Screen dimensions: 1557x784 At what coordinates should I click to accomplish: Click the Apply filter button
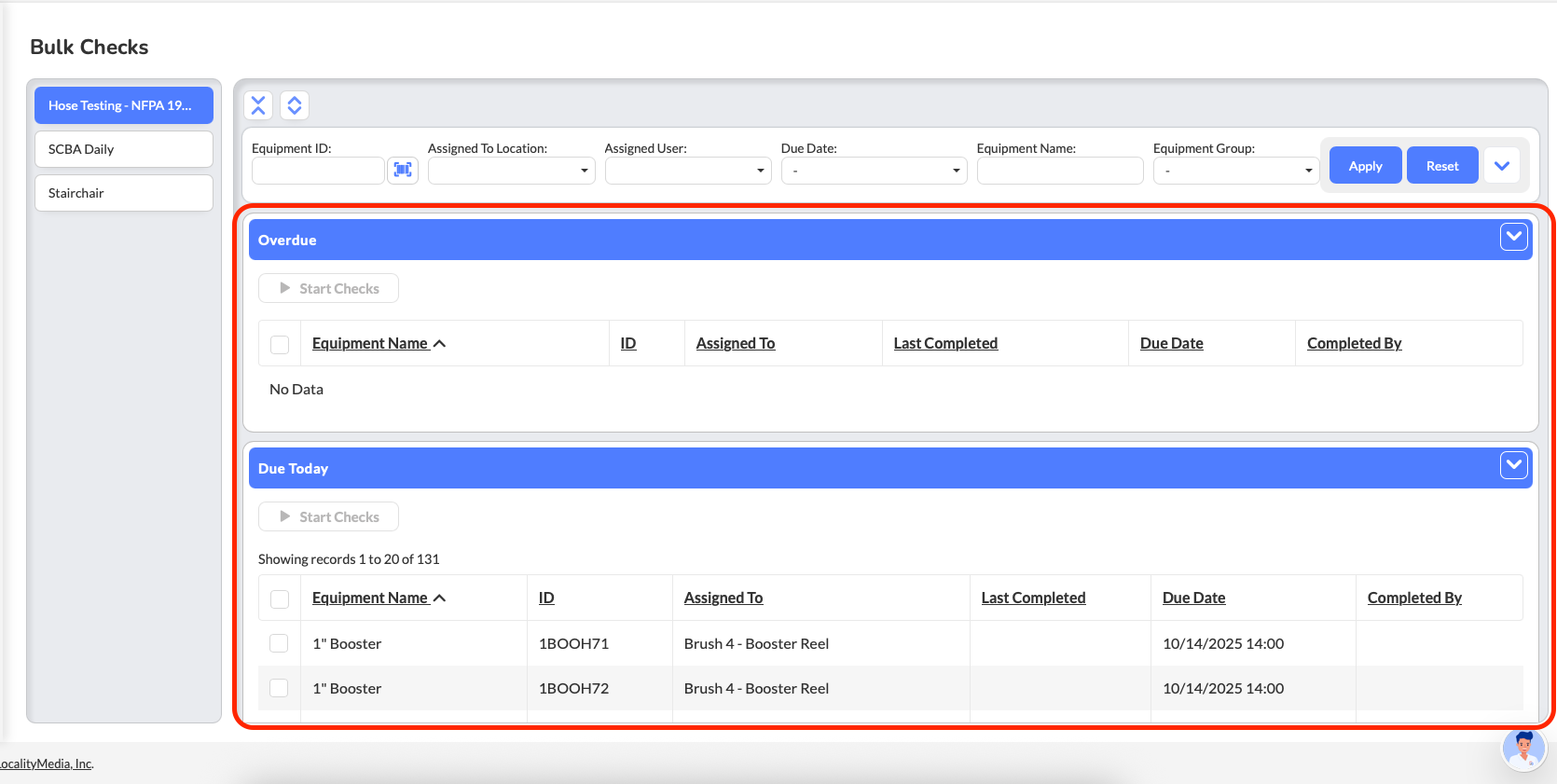coord(1365,166)
